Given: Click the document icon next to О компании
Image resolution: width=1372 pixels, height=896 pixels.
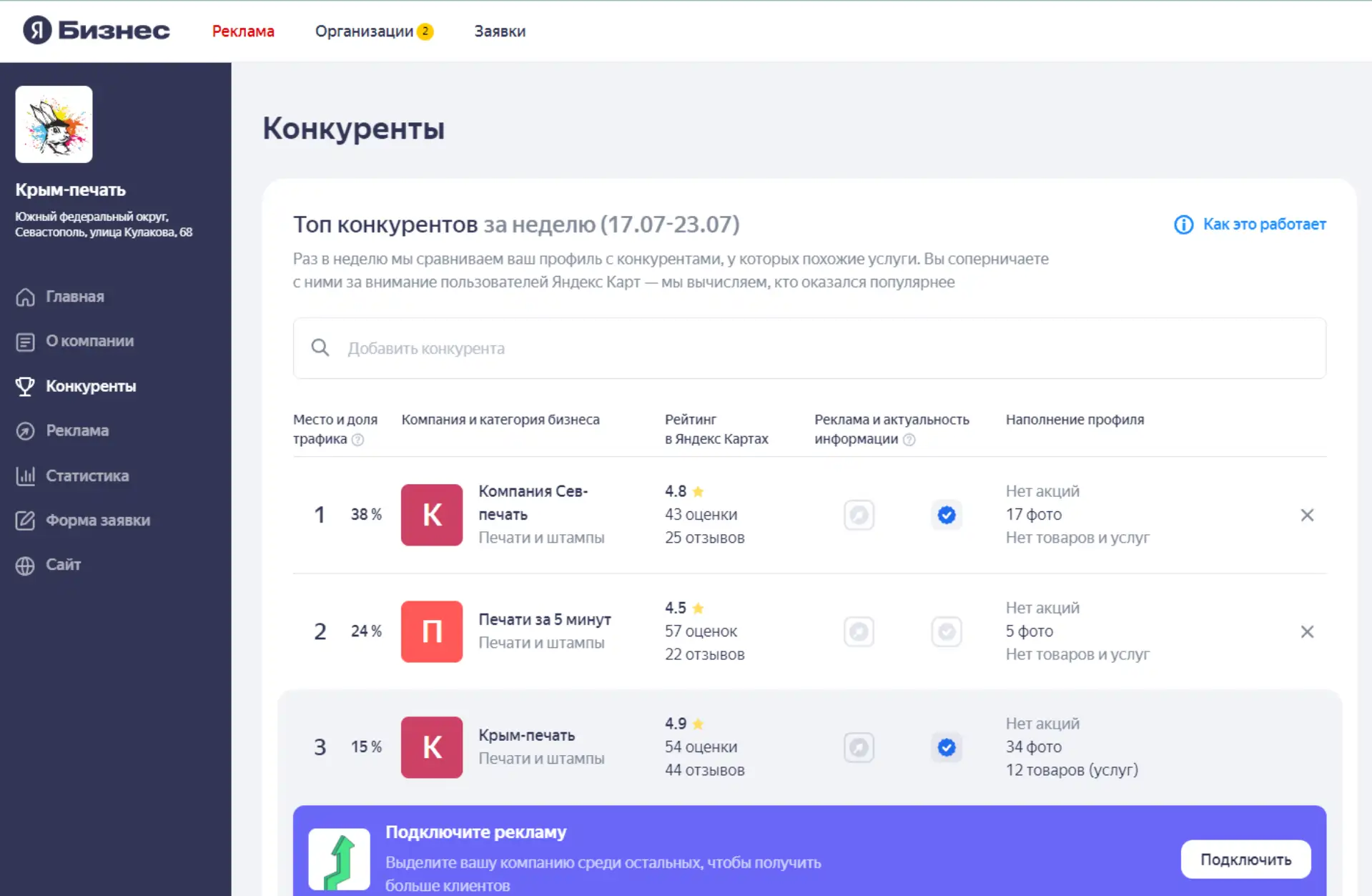Looking at the screenshot, I should click(x=26, y=342).
